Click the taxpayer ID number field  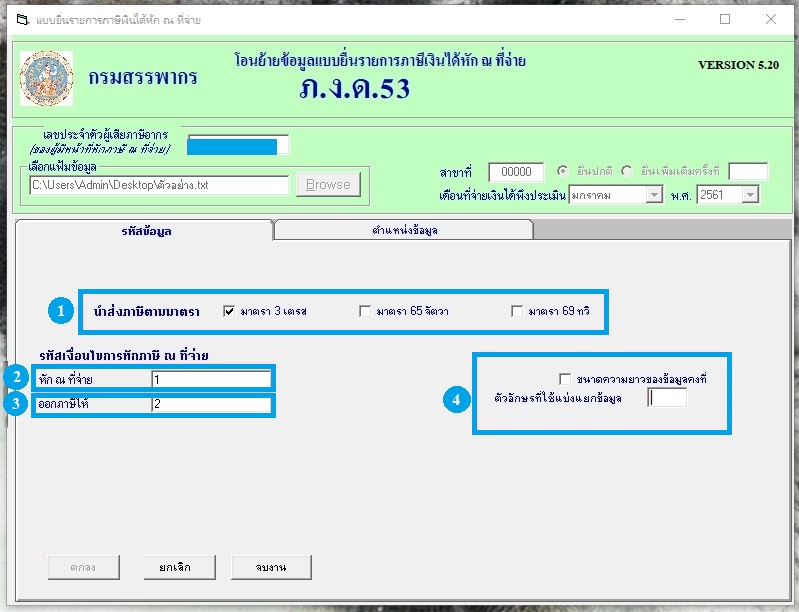pos(238,145)
